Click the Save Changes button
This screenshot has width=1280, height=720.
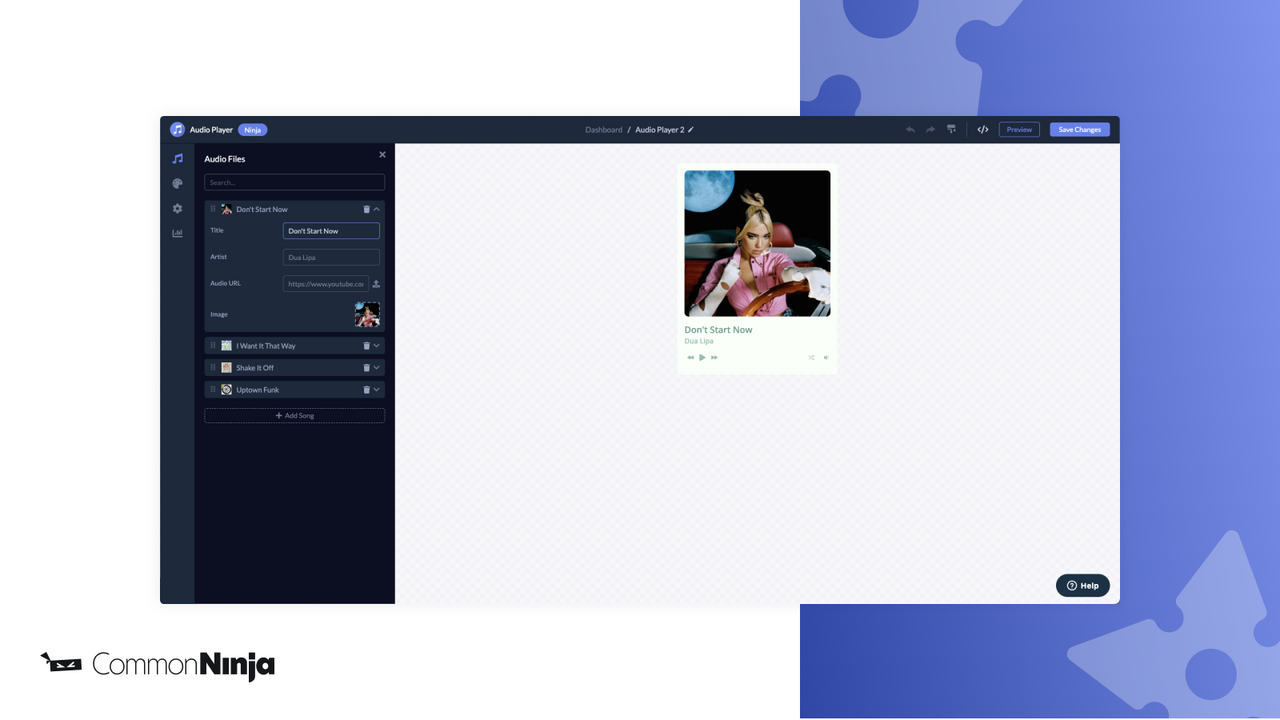tap(1080, 129)
